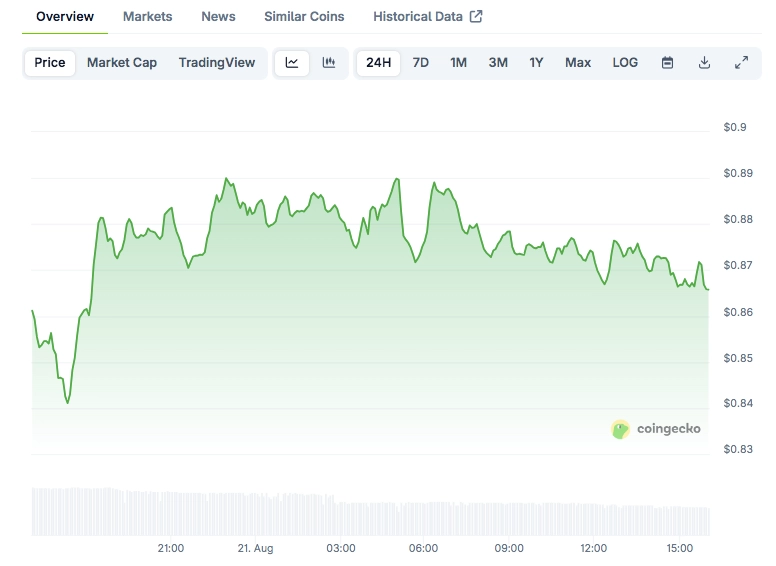Open the calendar date range picker
776x566 pixels.
(667, 63)
